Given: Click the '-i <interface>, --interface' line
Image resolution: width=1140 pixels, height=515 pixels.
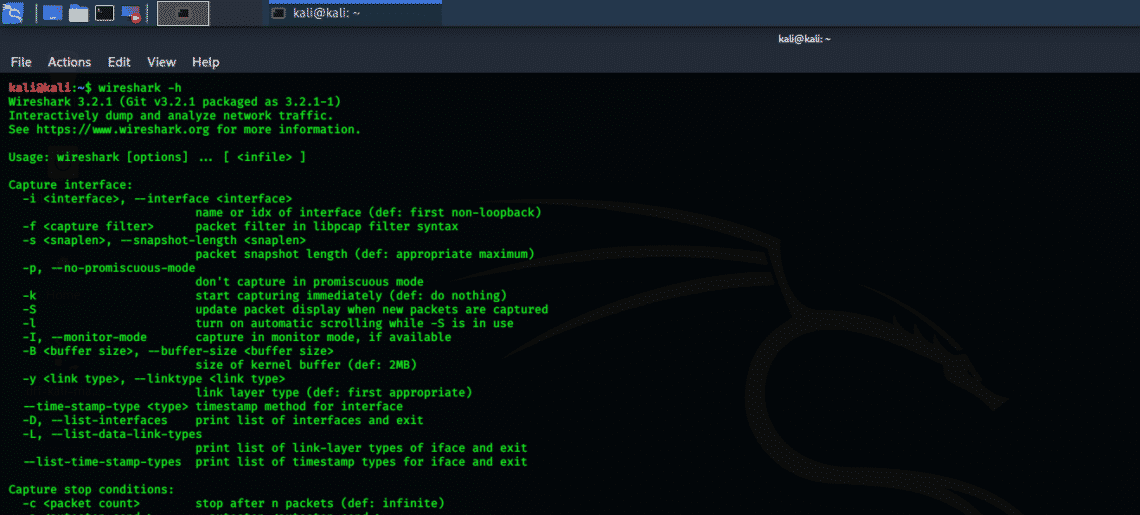Looking at the screenshot, I should pos(157,199).
